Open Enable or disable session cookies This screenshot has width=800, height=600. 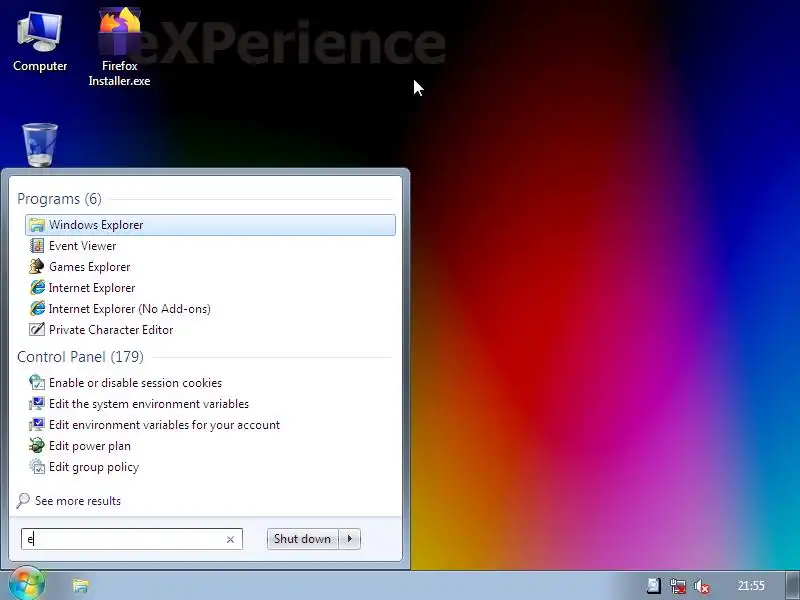click(210, 383)
